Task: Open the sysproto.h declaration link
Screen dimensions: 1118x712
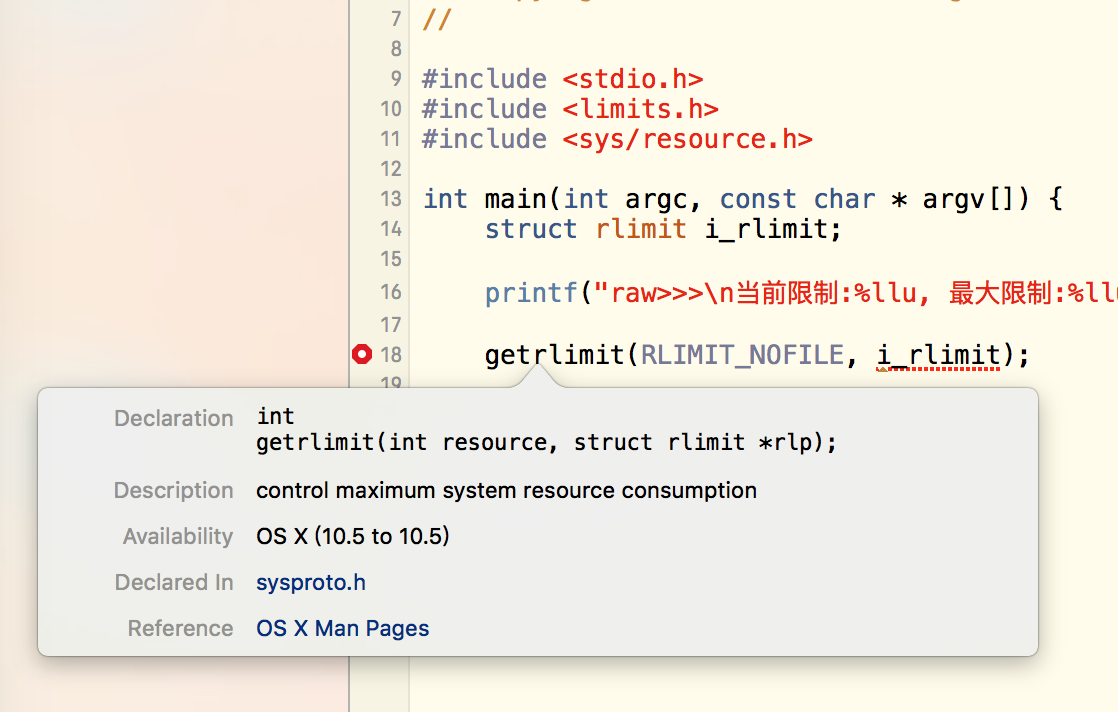Action: [311, 582]
